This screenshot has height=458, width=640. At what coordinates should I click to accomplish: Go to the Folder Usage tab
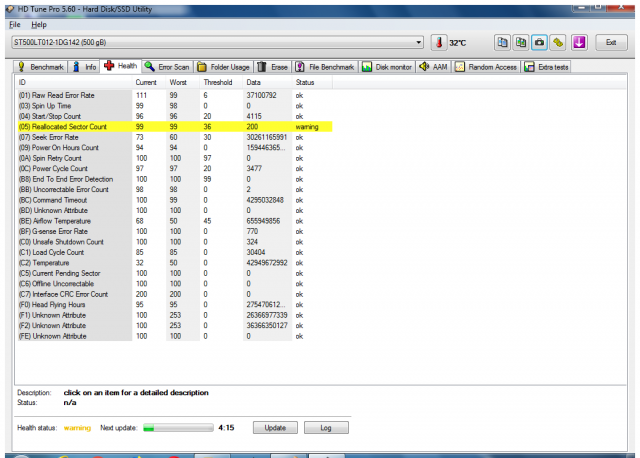click(223, 66)
